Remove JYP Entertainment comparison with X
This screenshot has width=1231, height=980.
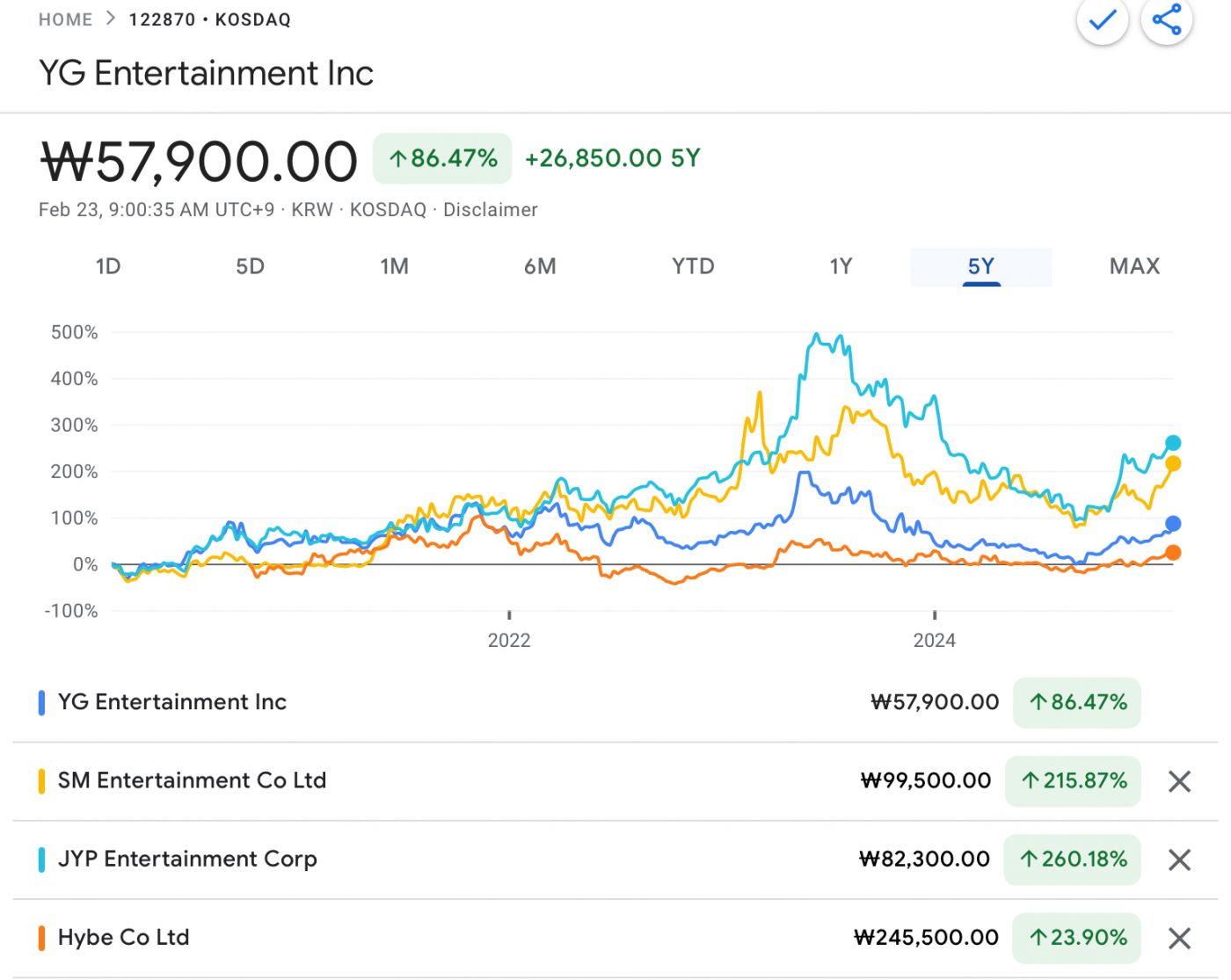pyautogui.click(x=1179, y=860)
